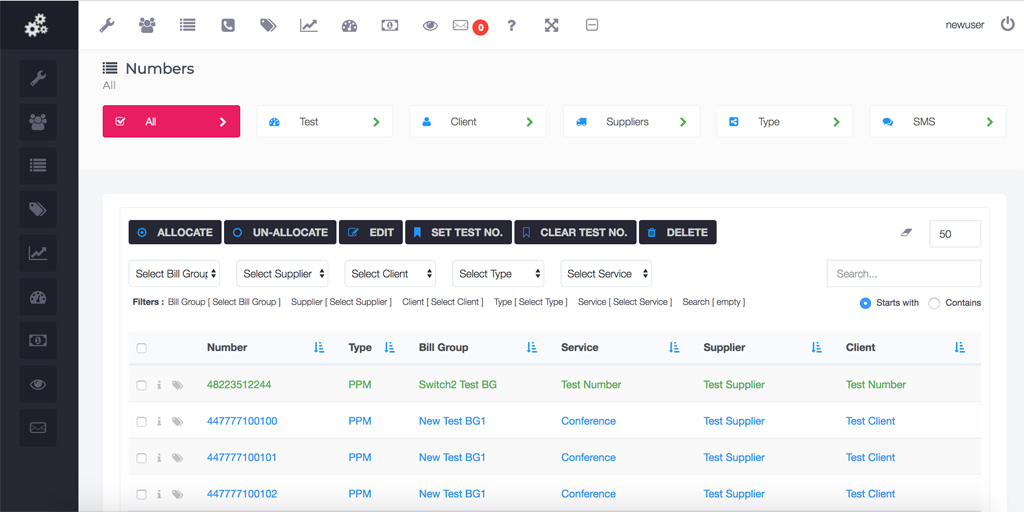
Task: Click the fullscreen expand arrows icon
Action: pos(551,25)
